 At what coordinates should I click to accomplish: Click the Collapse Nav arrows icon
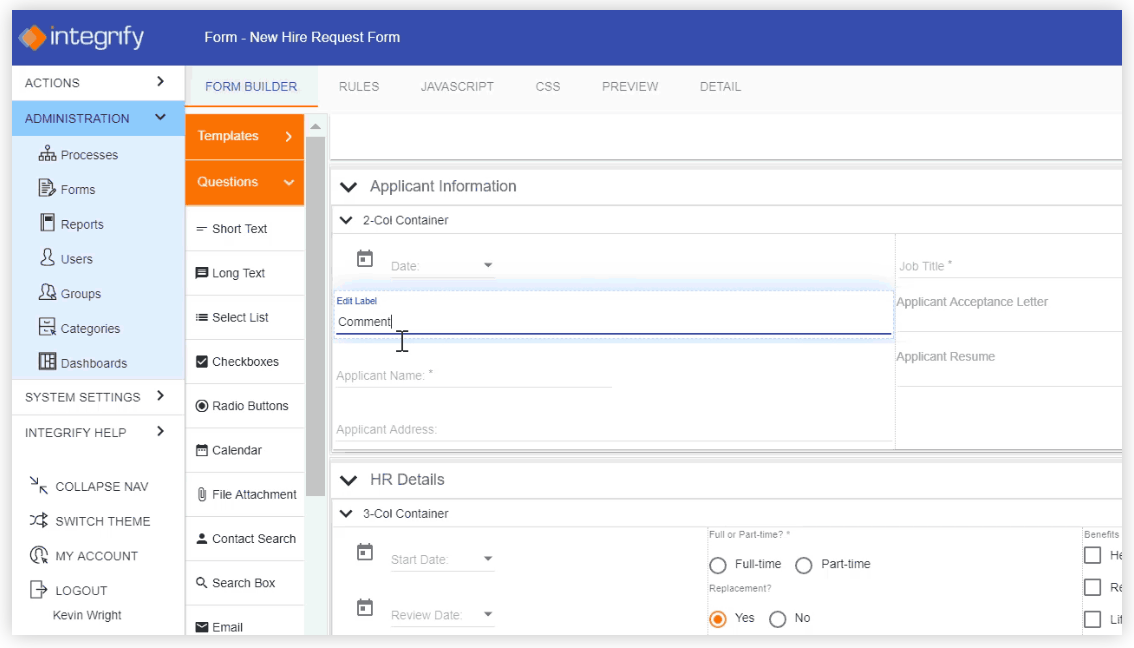[x=38, y=486]
